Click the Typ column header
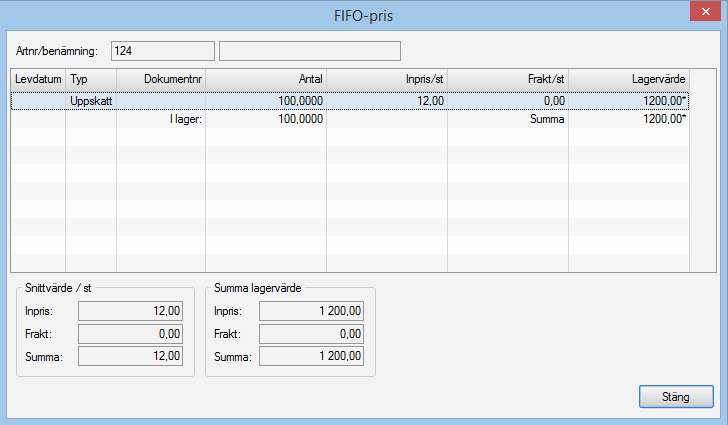This screenshot has width=728, height=425. pos(90,77)
